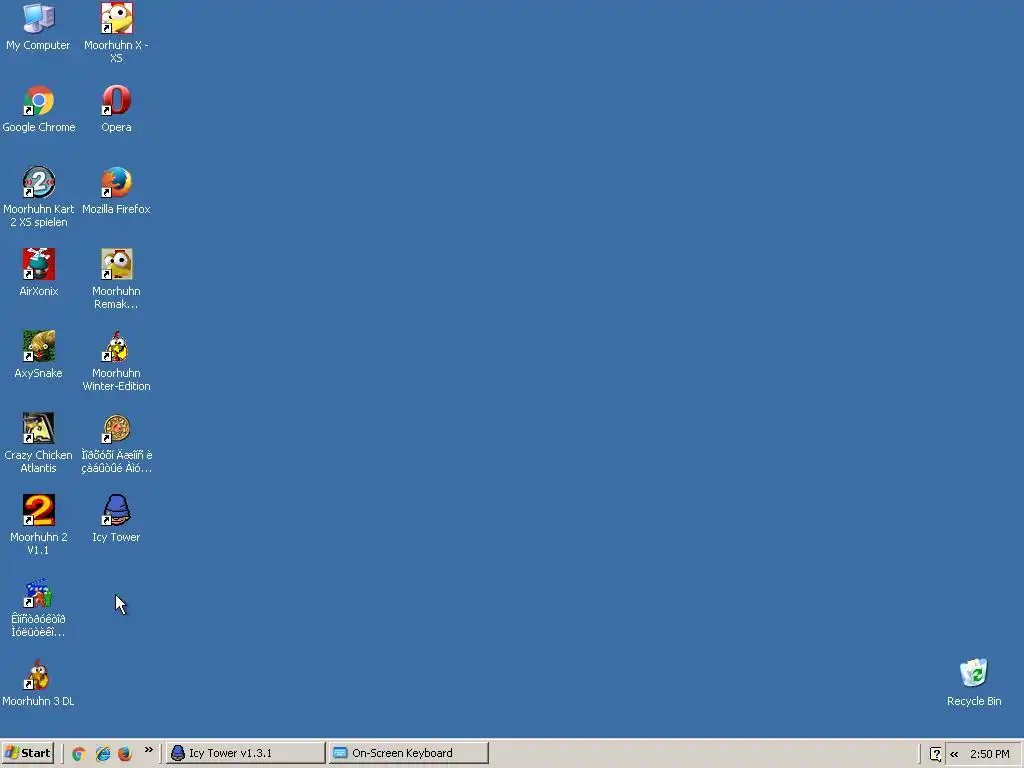Expand hidden system tray icons
The height and width of the screenshot is (768, 1024).
[954, 754]
